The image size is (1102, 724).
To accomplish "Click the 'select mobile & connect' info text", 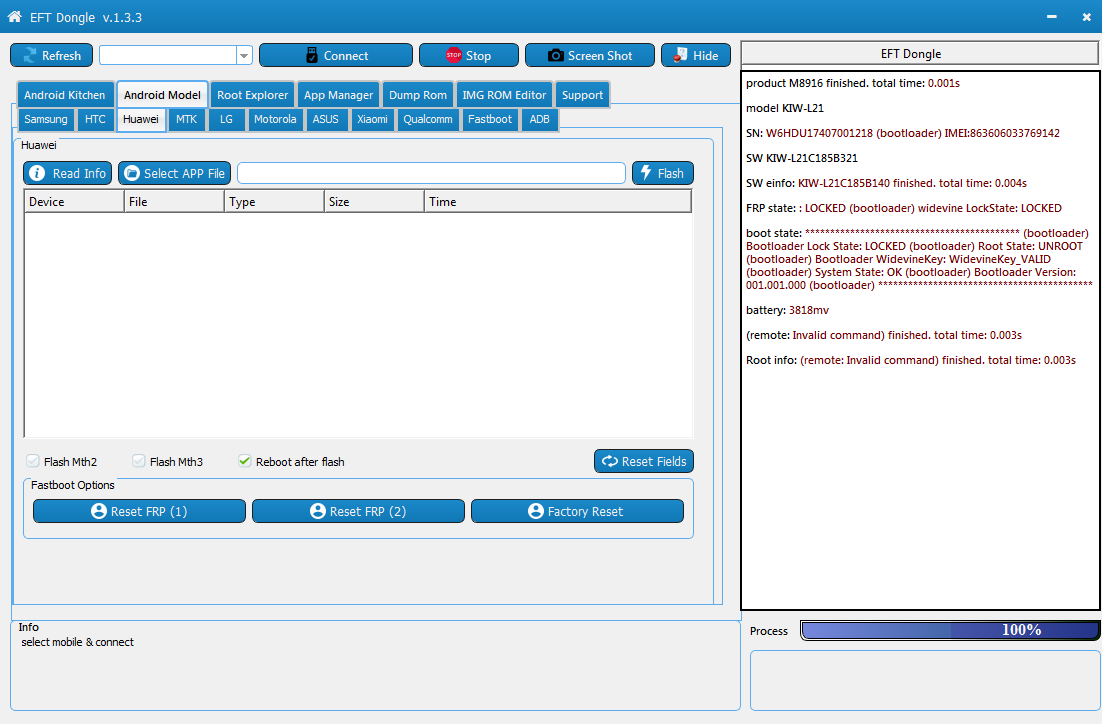I will pos(77,642).
